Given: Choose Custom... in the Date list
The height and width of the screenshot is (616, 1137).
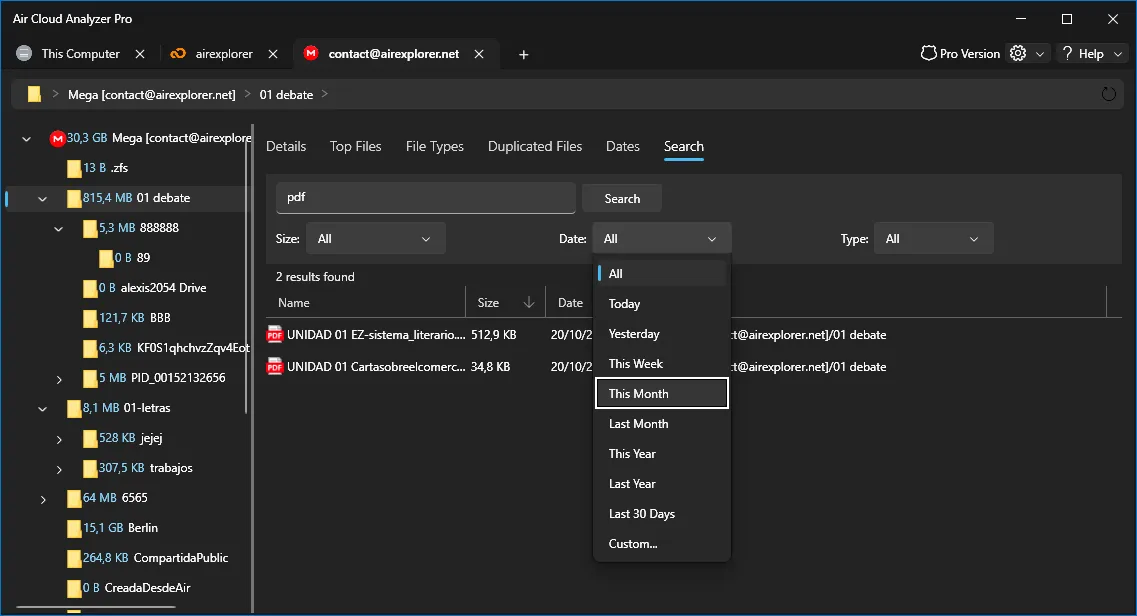Looking at the screenshot, I should coord(661,544).
